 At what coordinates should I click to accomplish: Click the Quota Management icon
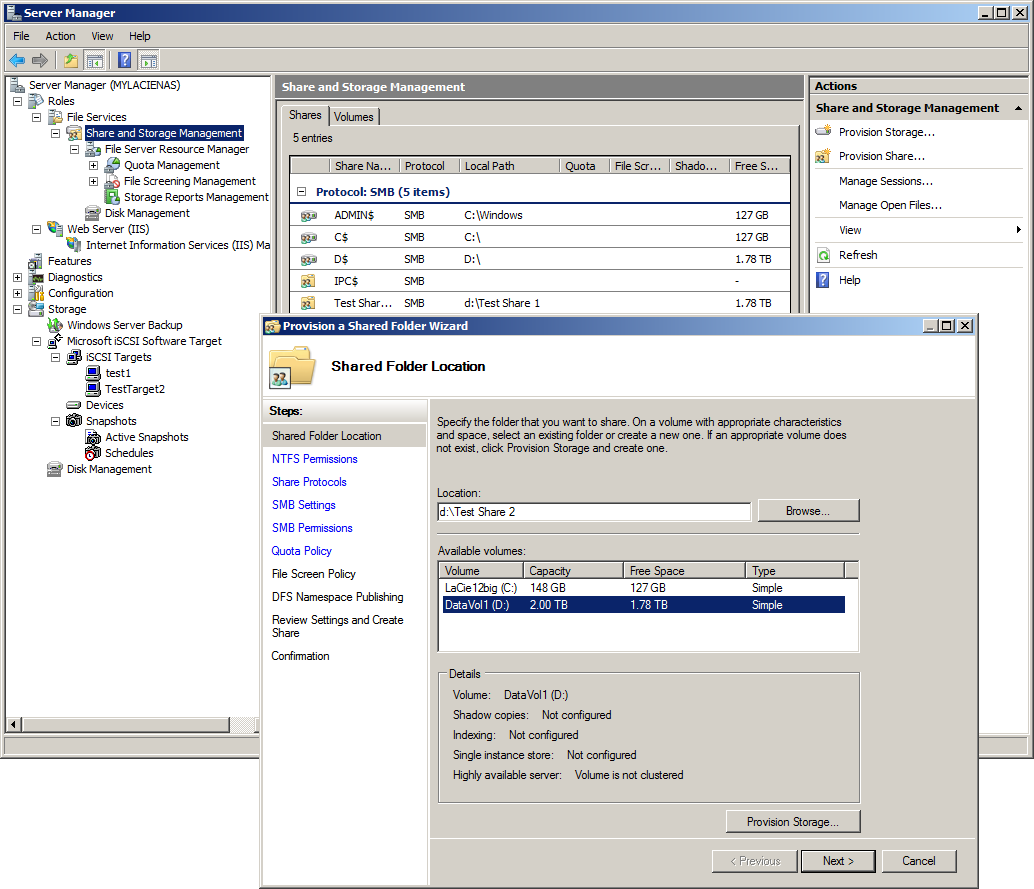[x=112, y=165]
